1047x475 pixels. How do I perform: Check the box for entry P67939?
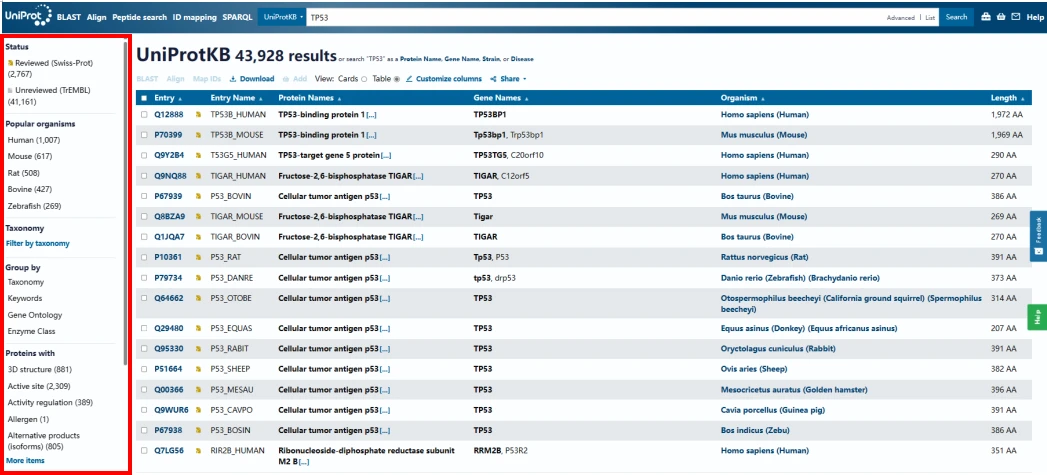coord(144,196)
